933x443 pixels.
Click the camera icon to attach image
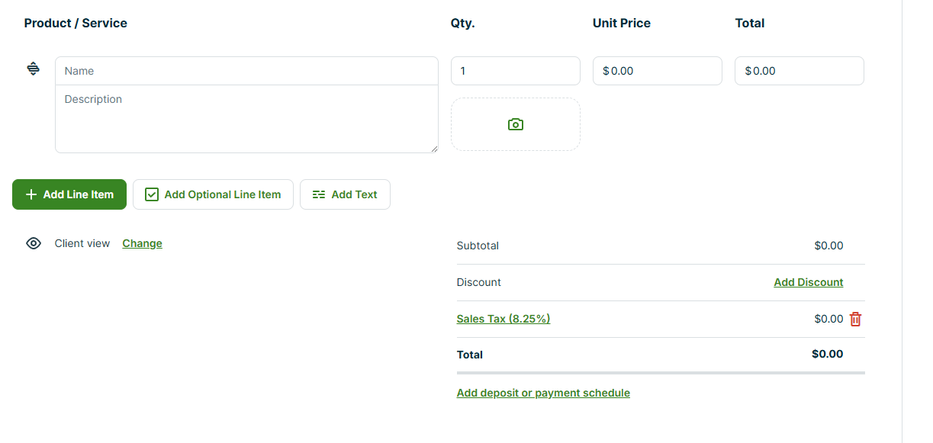click(515, 124)
